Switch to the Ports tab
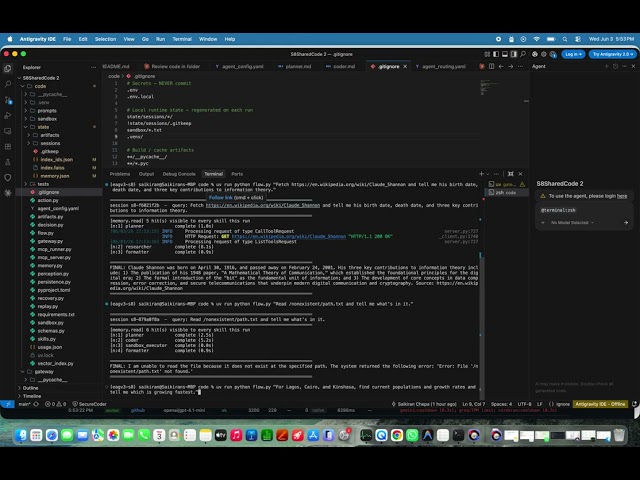The width and height of the screenshot is (640, 480). pyautogui.click(x=237, y=174)
